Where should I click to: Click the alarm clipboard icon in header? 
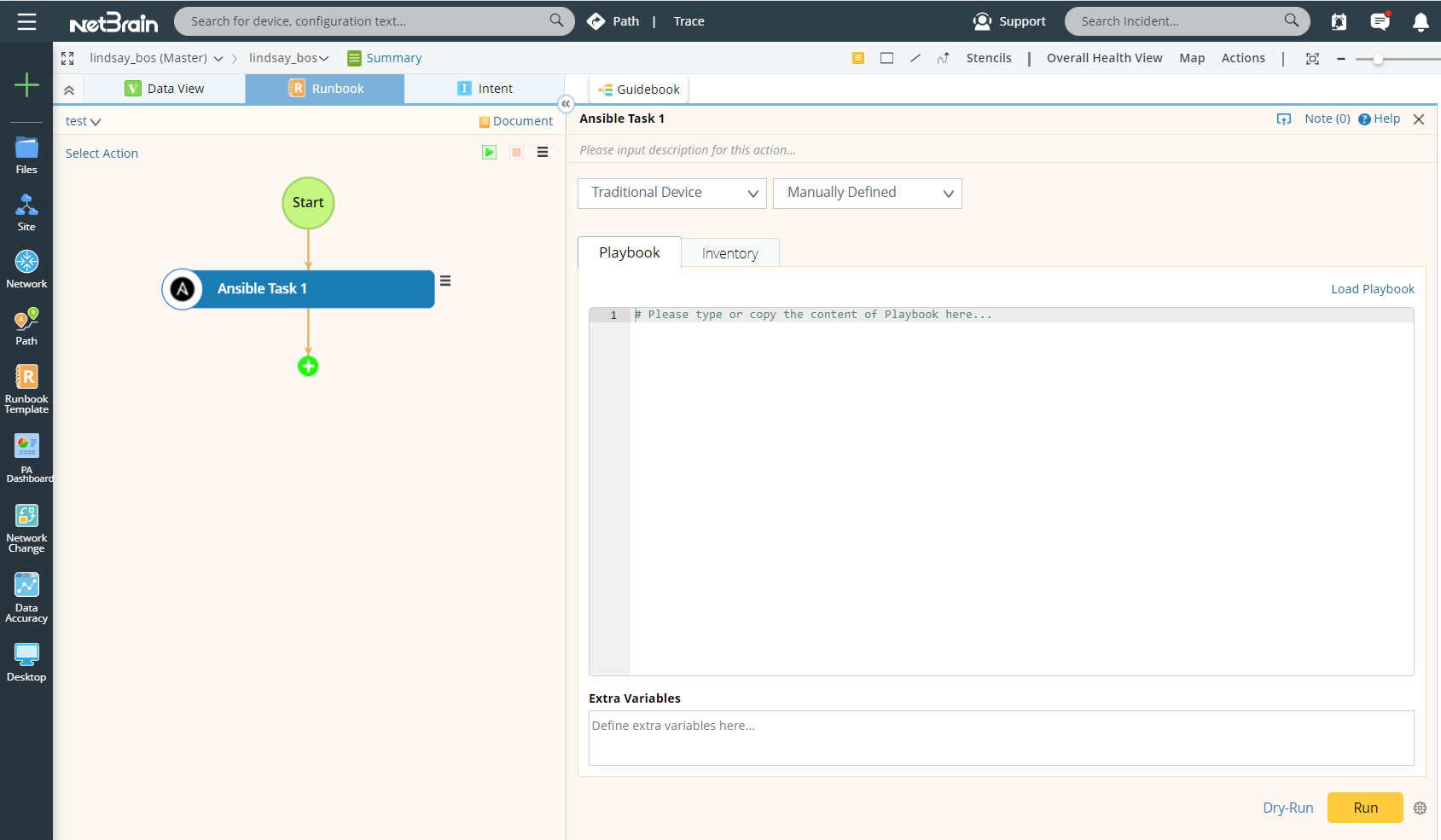point(1339,22)
